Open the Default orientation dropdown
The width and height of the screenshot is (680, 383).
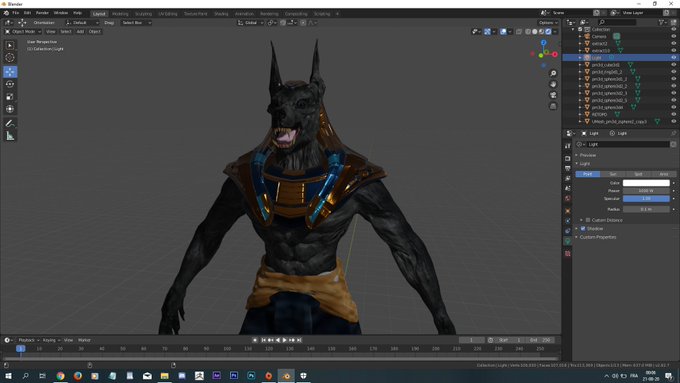pyautogui.click(x=82, y=23)
